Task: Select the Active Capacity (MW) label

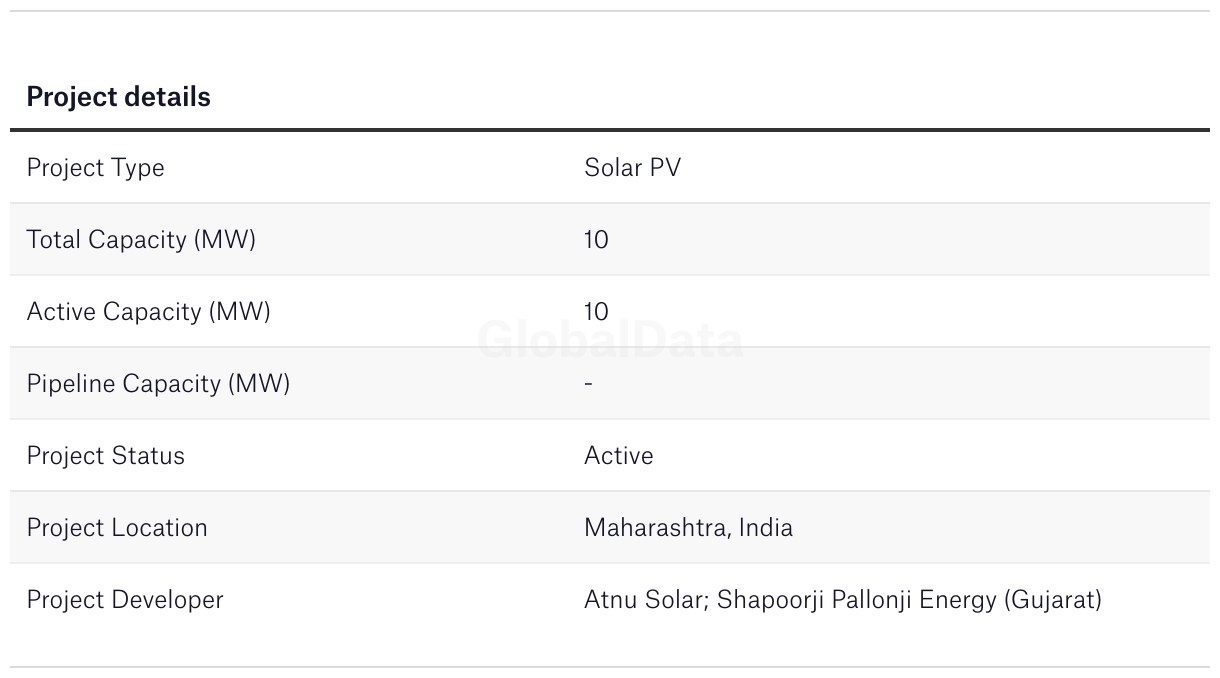Action: pos(148,312)
